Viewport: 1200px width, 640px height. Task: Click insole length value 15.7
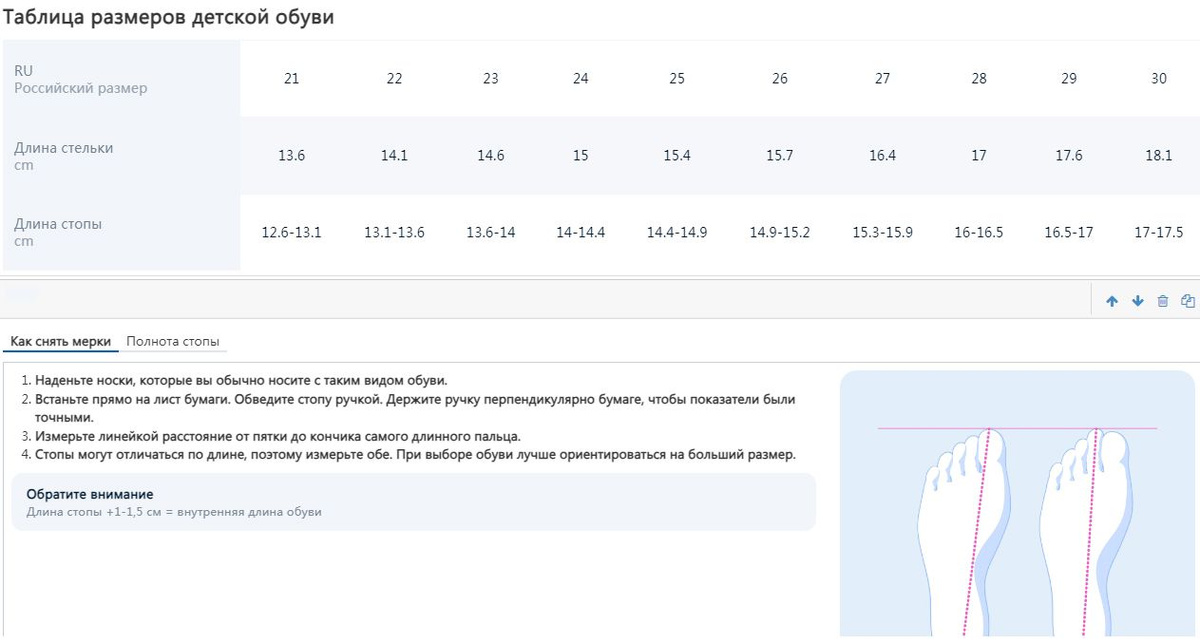tap(780, 156)
